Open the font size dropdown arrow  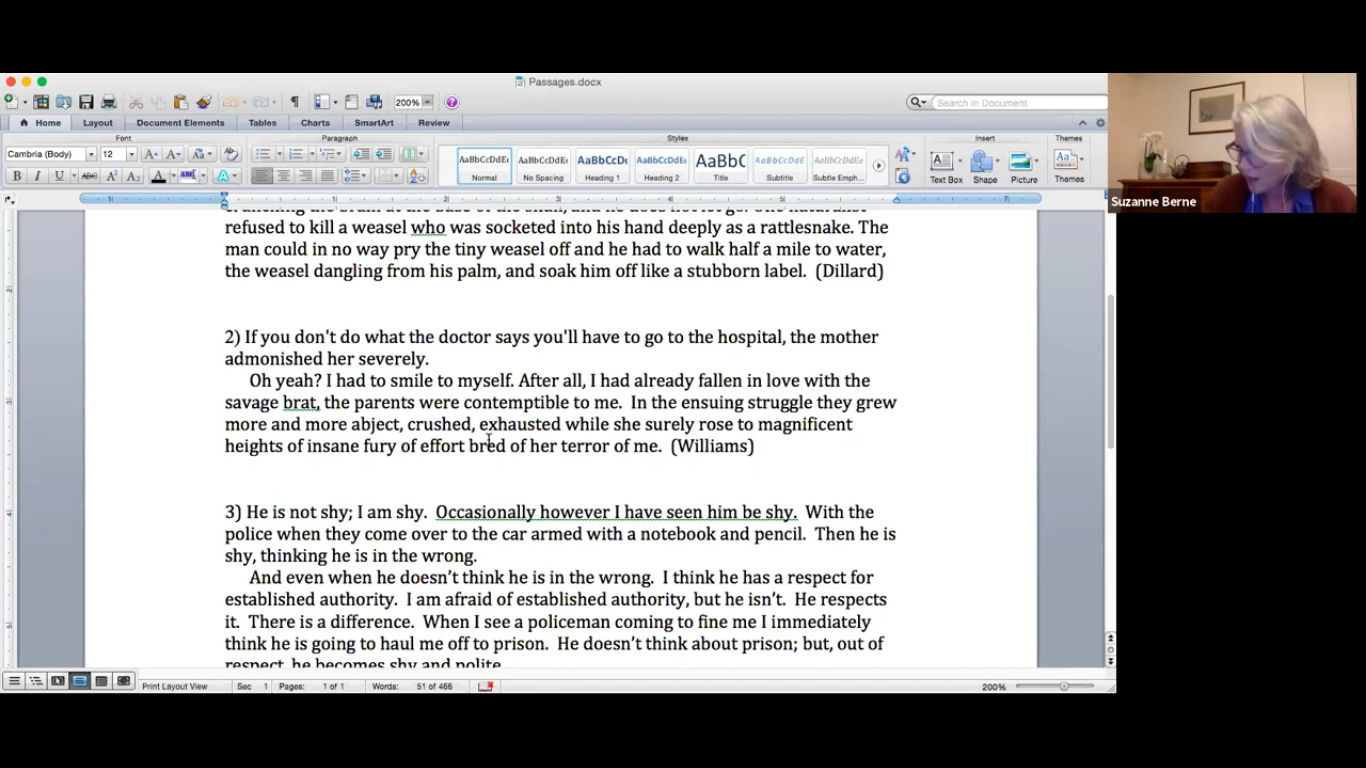(x=131, y=155)
